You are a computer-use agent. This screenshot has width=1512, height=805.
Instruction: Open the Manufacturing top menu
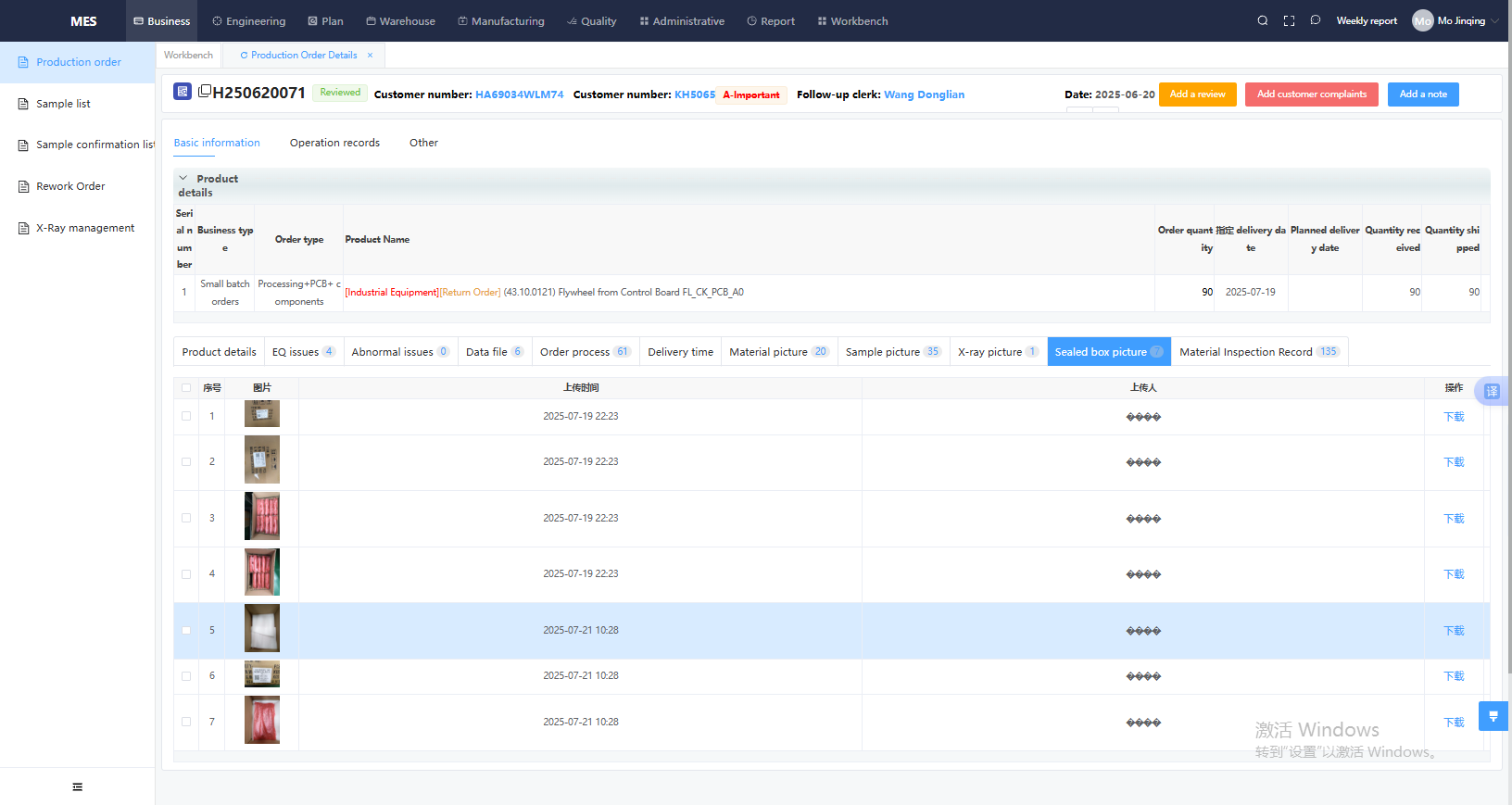pos(501,21)
